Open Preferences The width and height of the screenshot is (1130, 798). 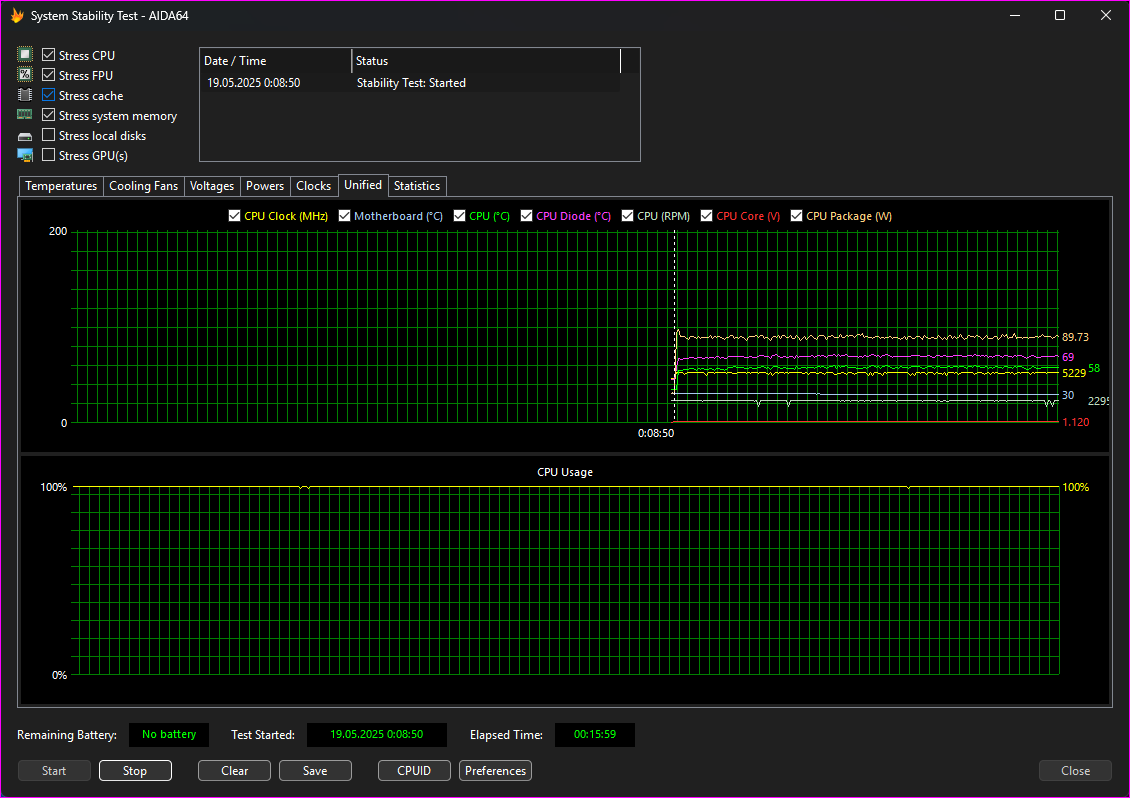pyautogui.click(x=496, y=771)
